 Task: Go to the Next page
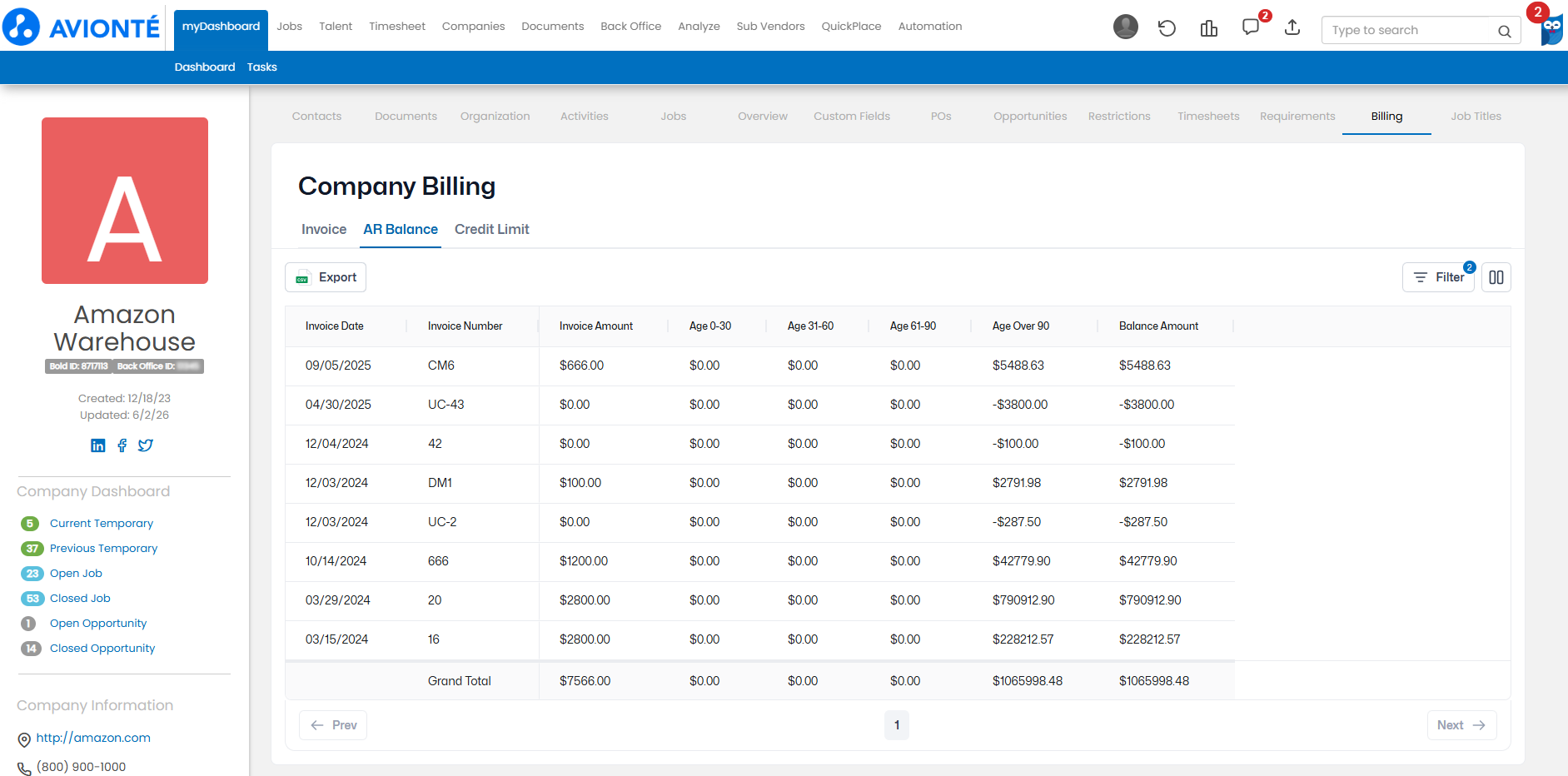(1461, 725)
